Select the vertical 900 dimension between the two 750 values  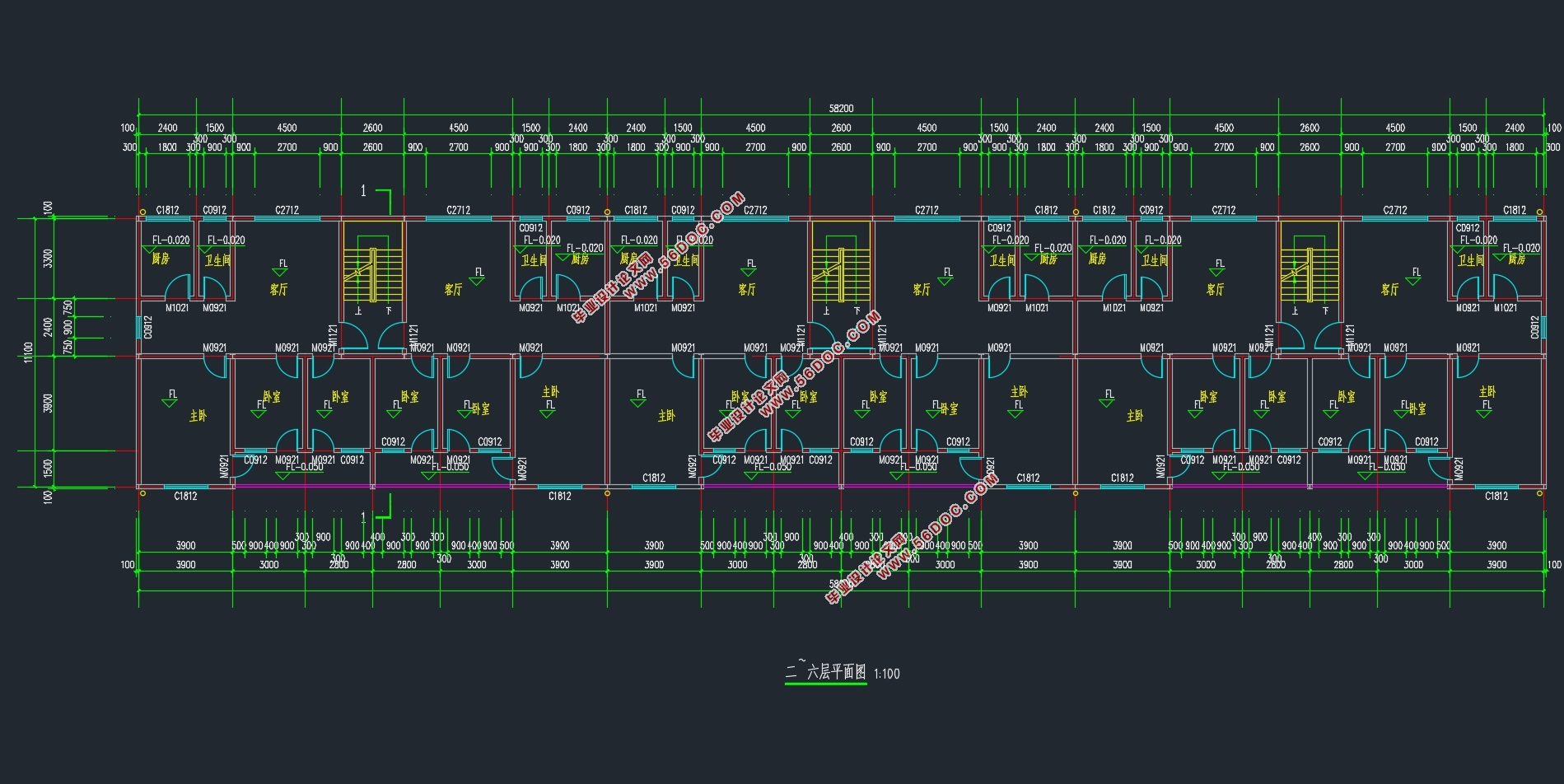[68, 326]
